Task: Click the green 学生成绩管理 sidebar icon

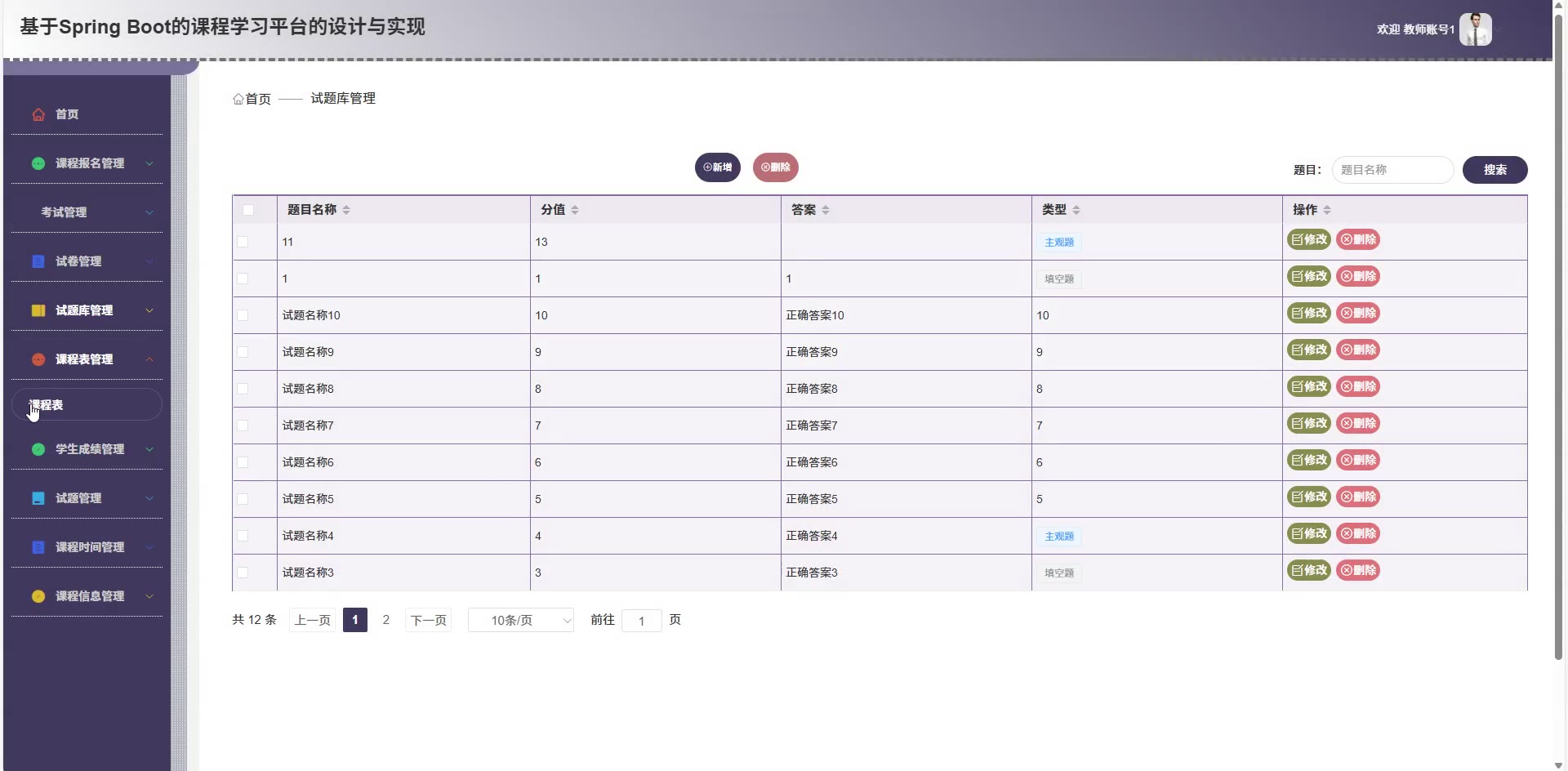Action: (38, 449)
